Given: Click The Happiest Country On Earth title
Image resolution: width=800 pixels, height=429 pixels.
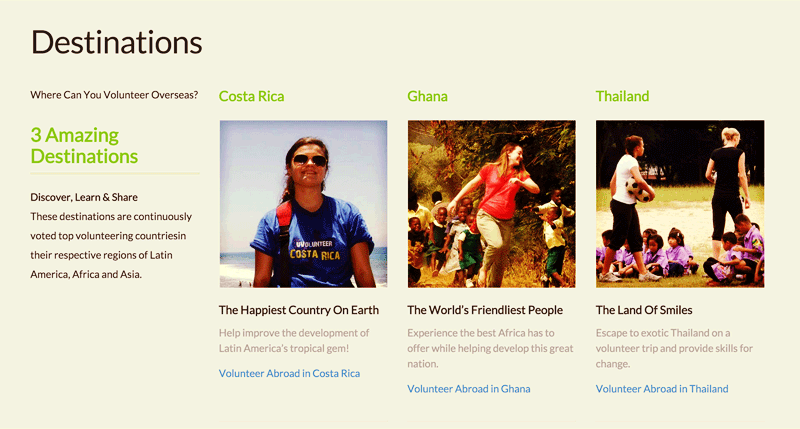Looking at the screenshot, I should (299, 310).
